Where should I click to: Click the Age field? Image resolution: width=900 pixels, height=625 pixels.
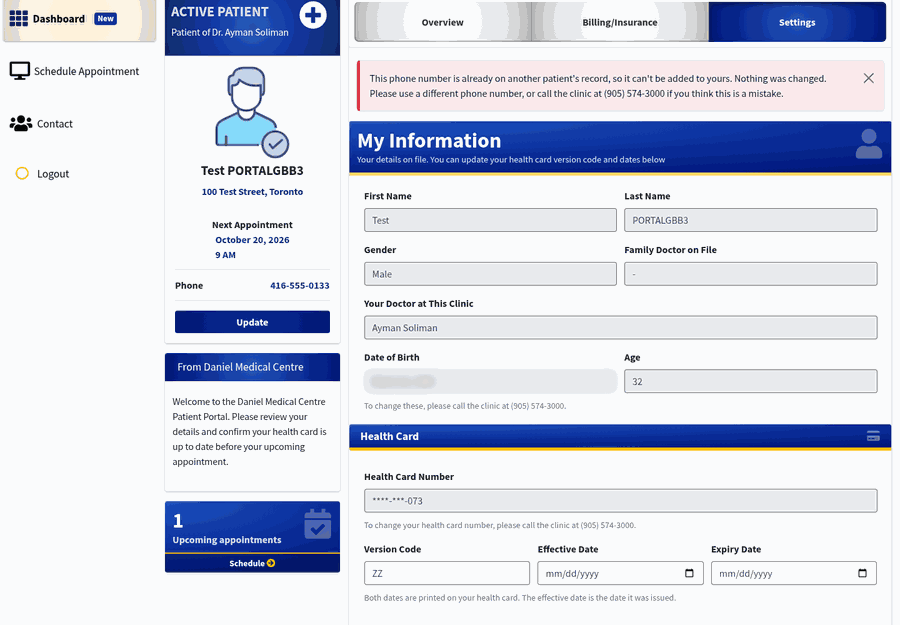(x=751, y=381)
